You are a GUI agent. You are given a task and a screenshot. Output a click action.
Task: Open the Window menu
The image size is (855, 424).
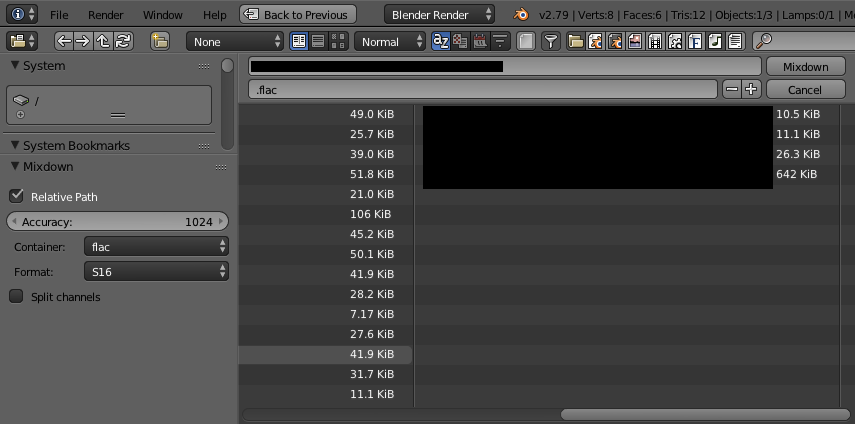tap(161, 15)
